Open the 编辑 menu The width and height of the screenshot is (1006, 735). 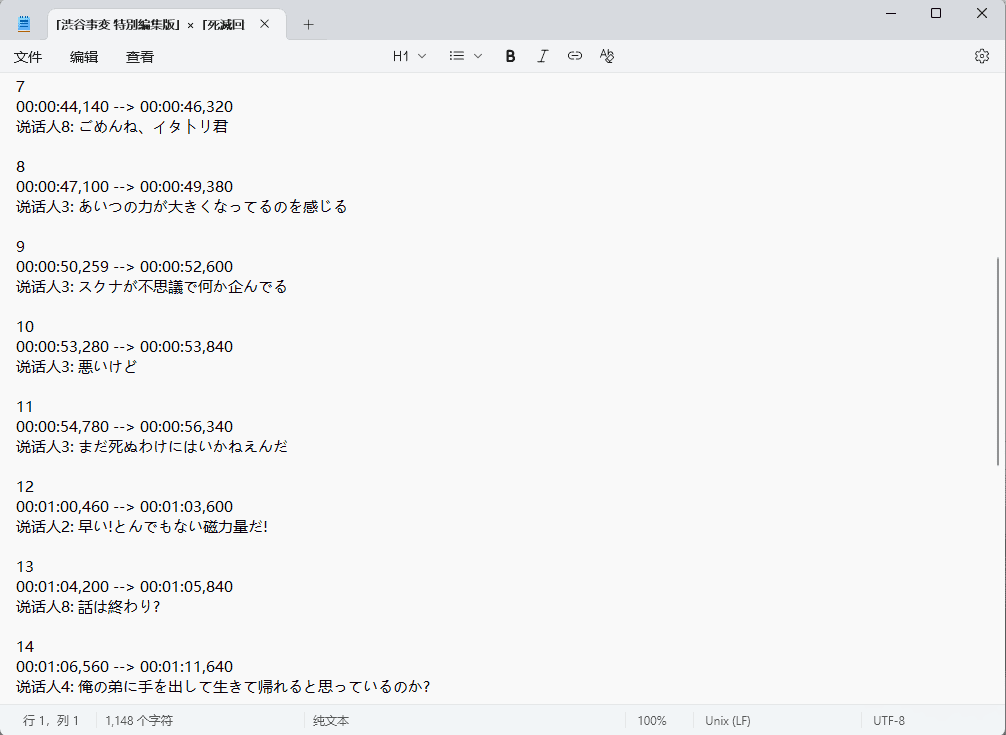point(84,57)
